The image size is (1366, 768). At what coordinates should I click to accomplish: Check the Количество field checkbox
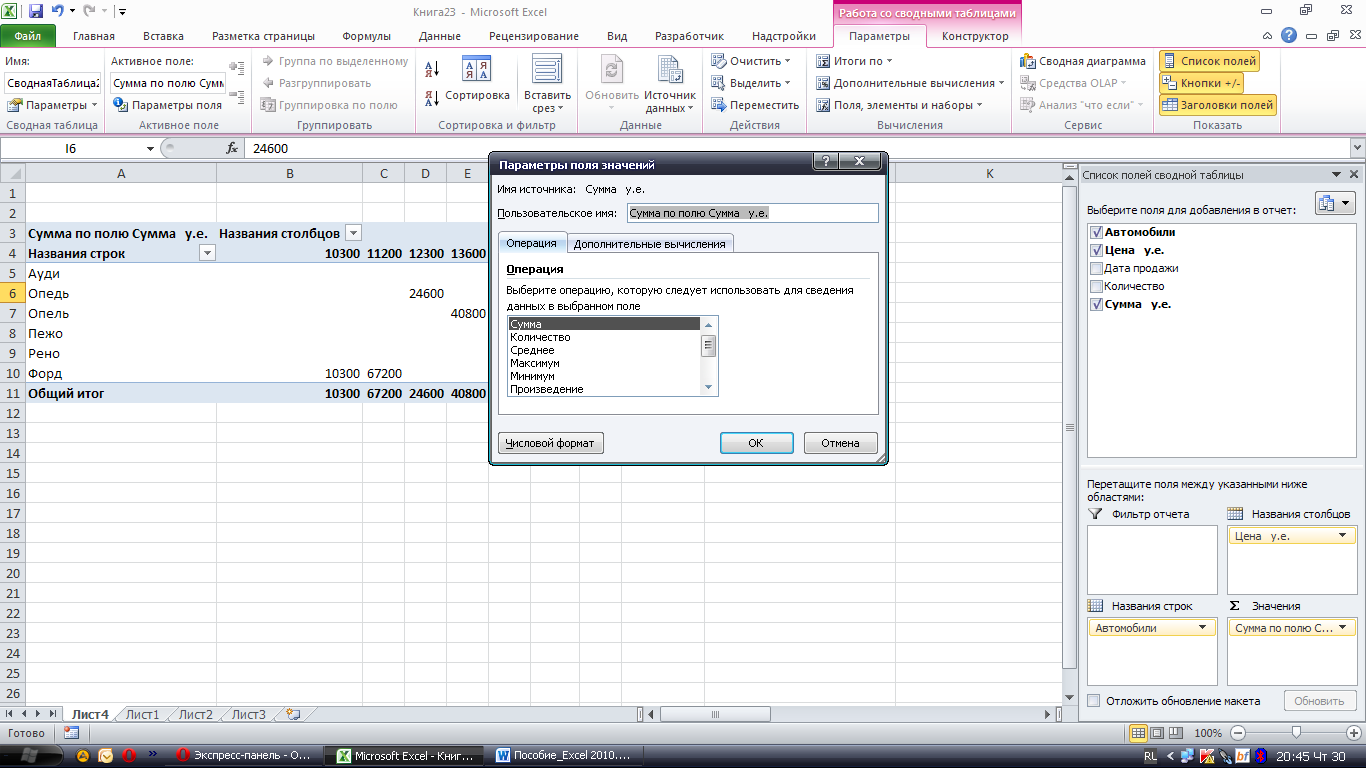coord(1097,286)
